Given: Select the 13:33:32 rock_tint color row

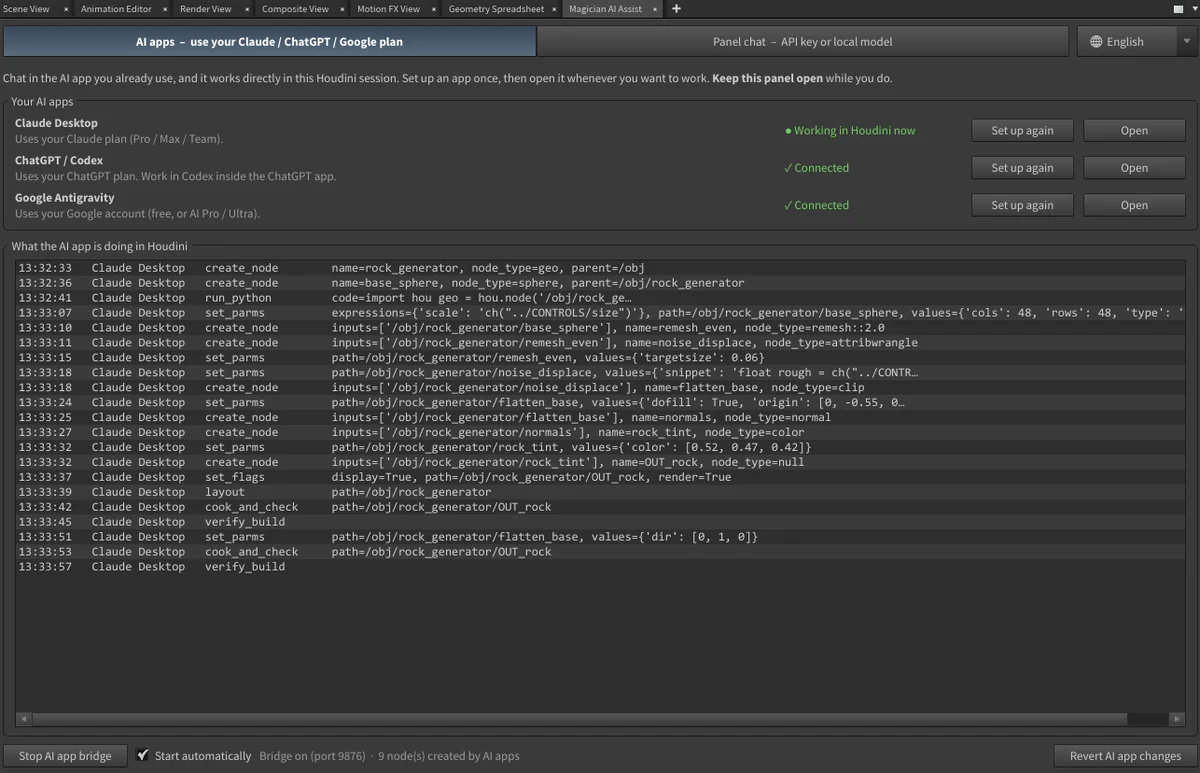Looking at the screenshot, I should click(600, 448).
